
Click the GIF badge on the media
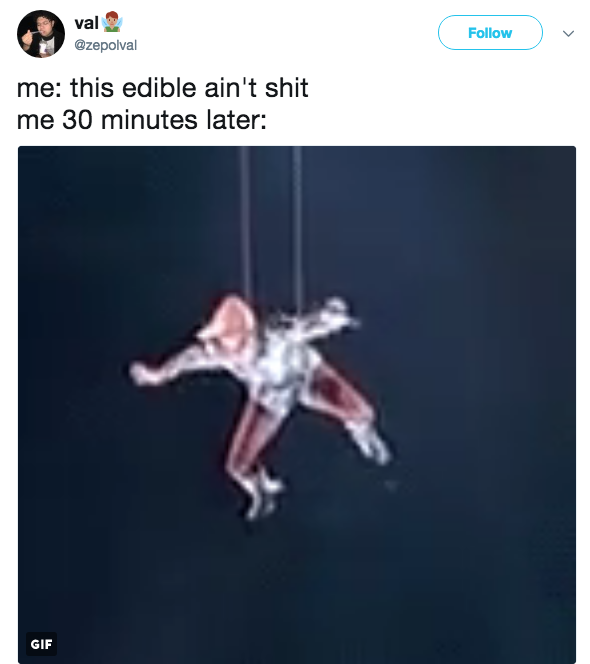[x=41, y=644]
